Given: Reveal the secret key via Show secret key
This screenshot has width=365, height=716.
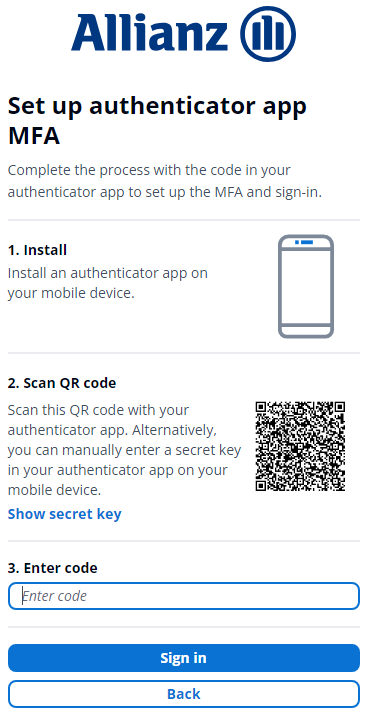Looking at the screenshot, I should coord(64,514).
